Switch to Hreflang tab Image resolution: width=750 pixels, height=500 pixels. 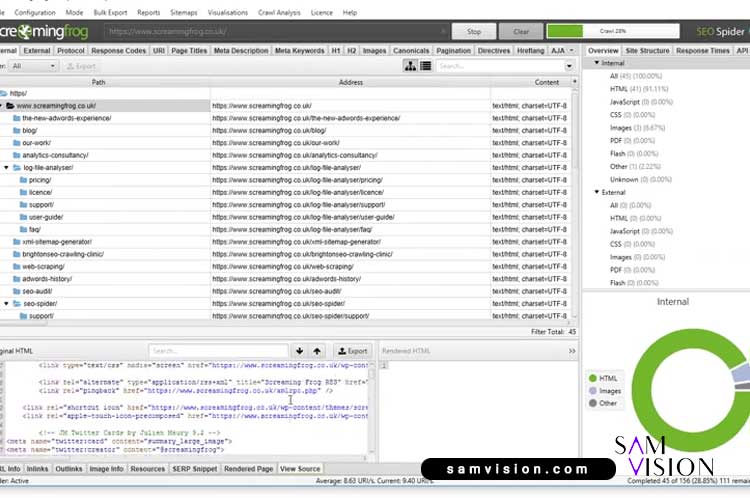(530, 51)
